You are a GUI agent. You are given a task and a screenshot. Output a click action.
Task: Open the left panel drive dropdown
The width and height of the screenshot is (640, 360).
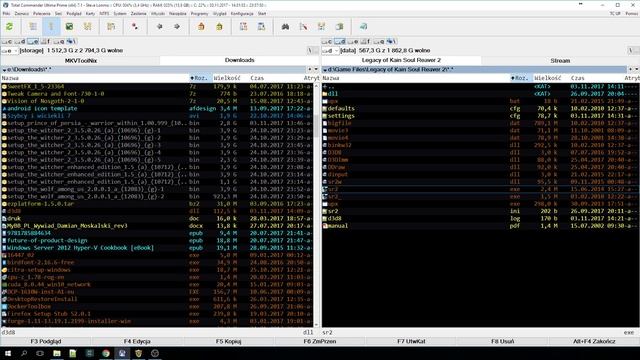coord(9,51)
